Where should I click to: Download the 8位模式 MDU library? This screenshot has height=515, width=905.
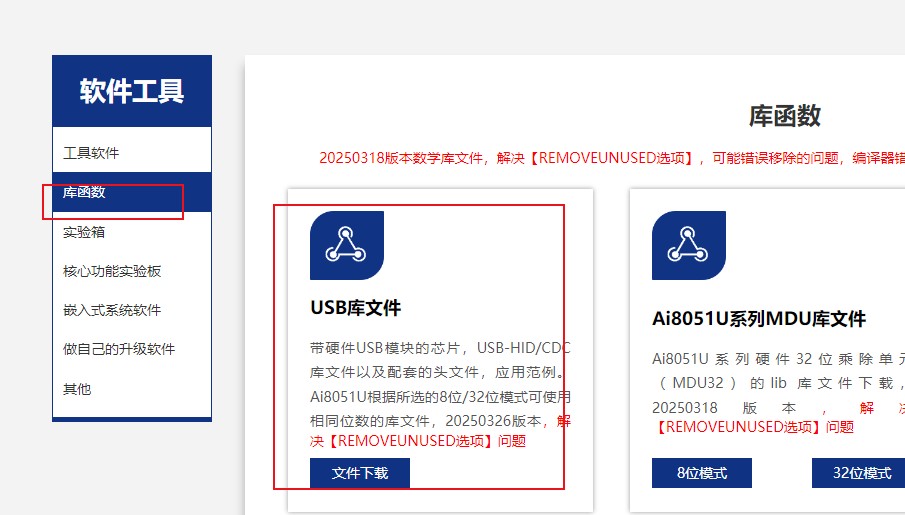click(x=702, y=473)
